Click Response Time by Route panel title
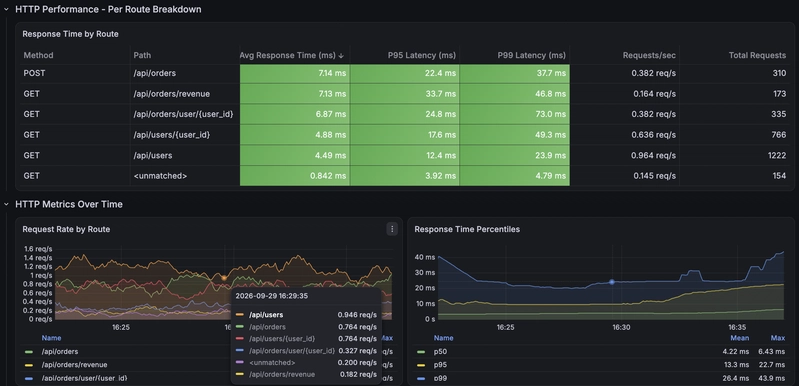 click(70, 34)
